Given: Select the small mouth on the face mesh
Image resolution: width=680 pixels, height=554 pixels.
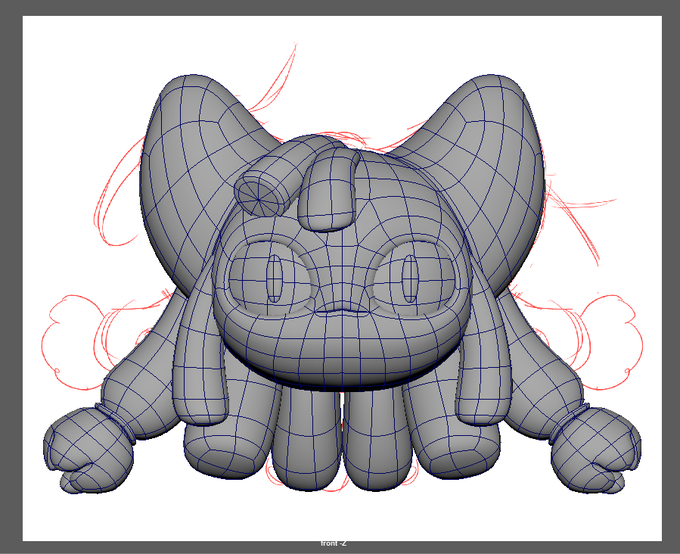Looking at the screenshot, I should tap(341, 311).
